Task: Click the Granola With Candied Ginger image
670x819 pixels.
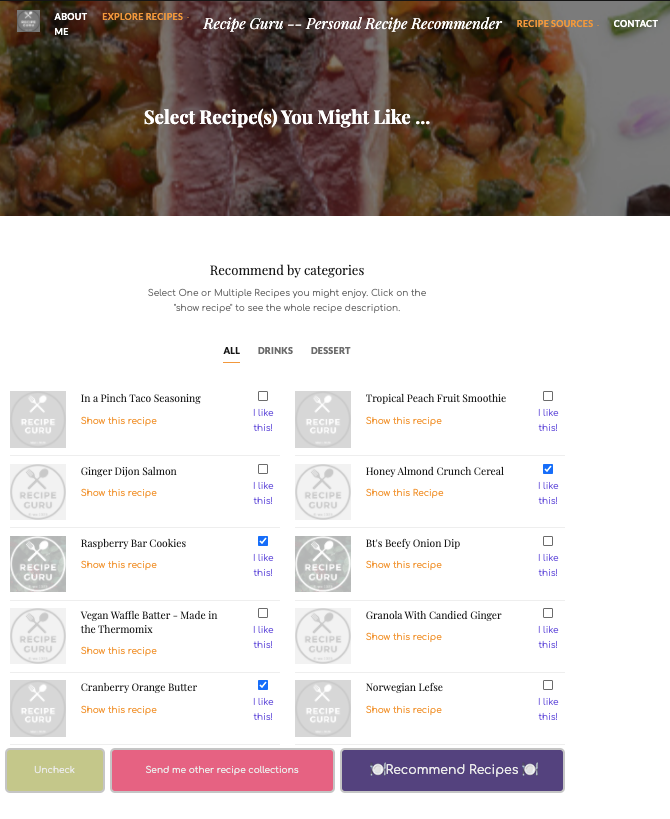Action: (x=323, y=636)
